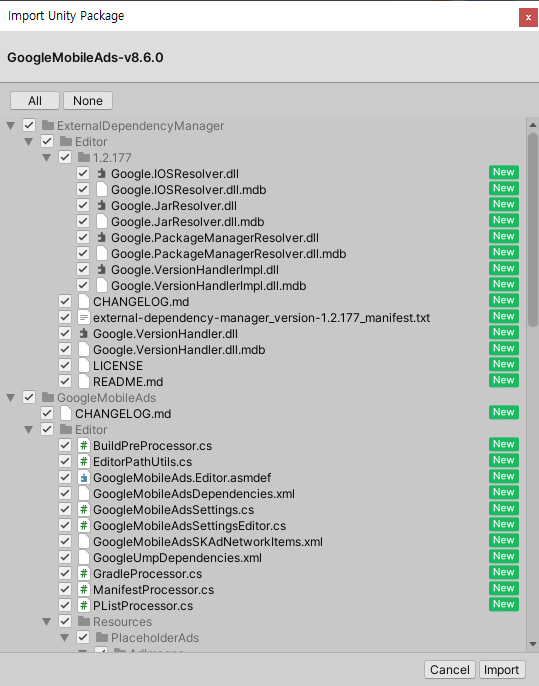Click the GoogleMobileAds folder icon
The image size is (539, 686).
[x=48, y=398]
